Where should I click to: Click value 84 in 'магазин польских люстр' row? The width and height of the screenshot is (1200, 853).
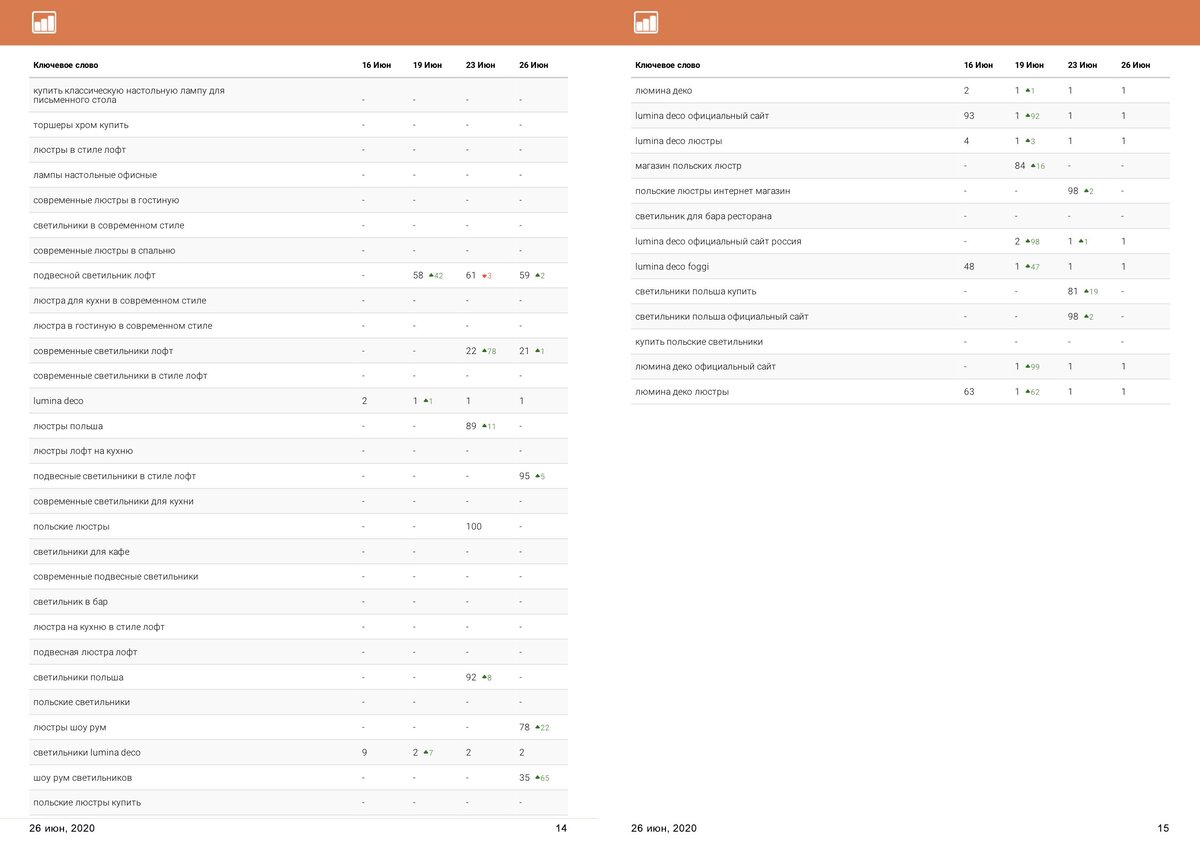click(1020, 165)
